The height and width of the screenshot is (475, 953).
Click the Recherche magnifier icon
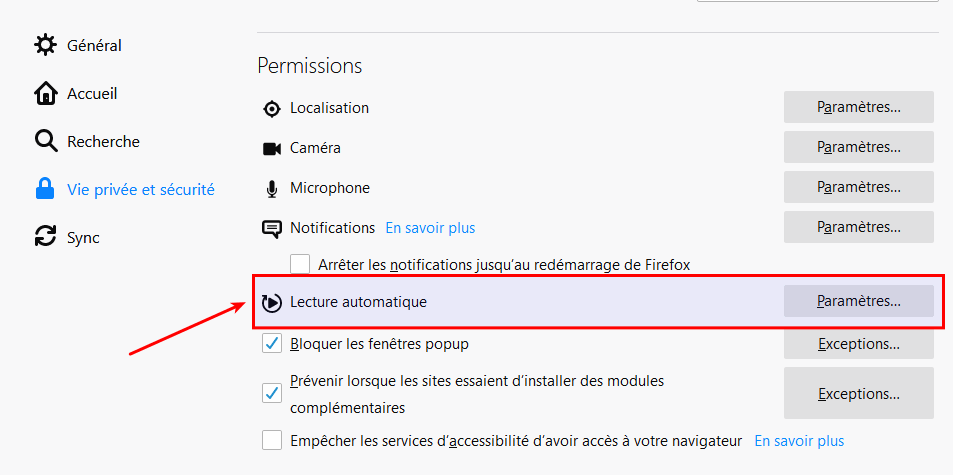point(46,141)
